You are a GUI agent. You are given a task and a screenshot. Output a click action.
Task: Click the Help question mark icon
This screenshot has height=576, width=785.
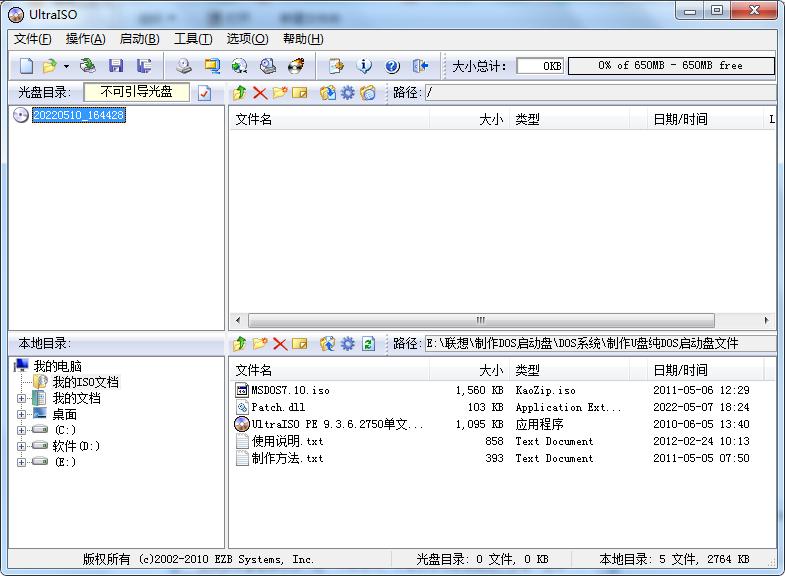pyautogui.click(x=392, y=66)
